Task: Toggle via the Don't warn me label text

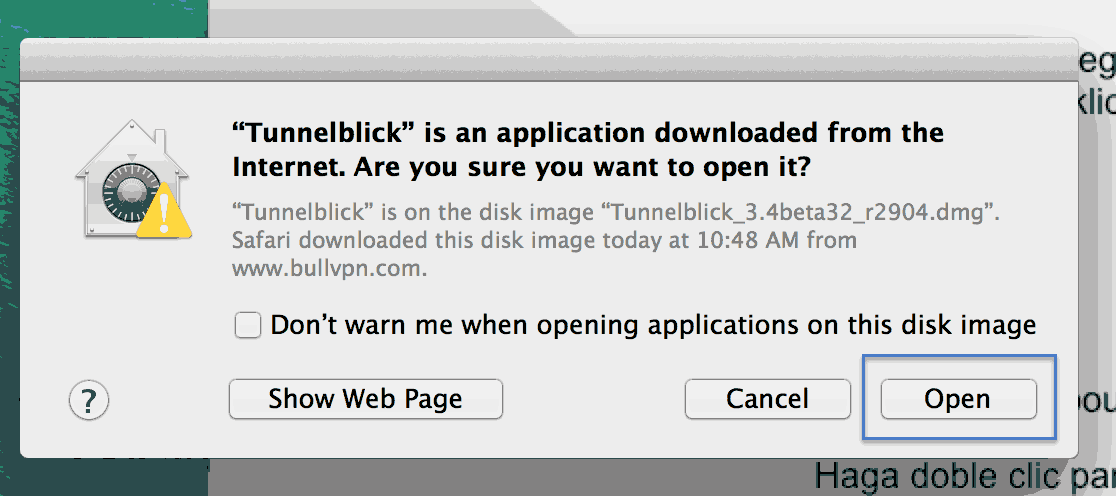Action: 653,325
